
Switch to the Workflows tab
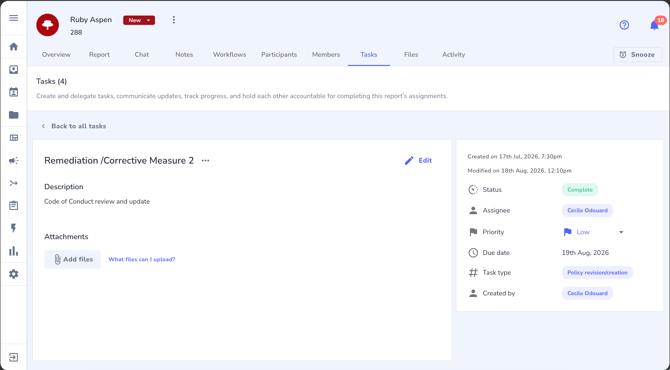[x=229, y=55]
